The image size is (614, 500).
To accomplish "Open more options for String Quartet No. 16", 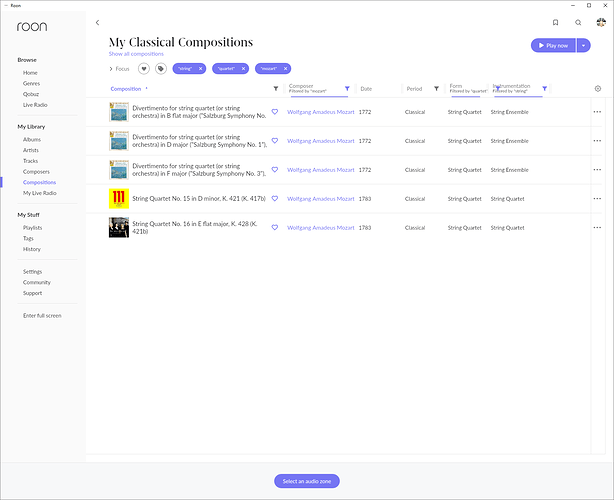I will (x=597, y=228).
